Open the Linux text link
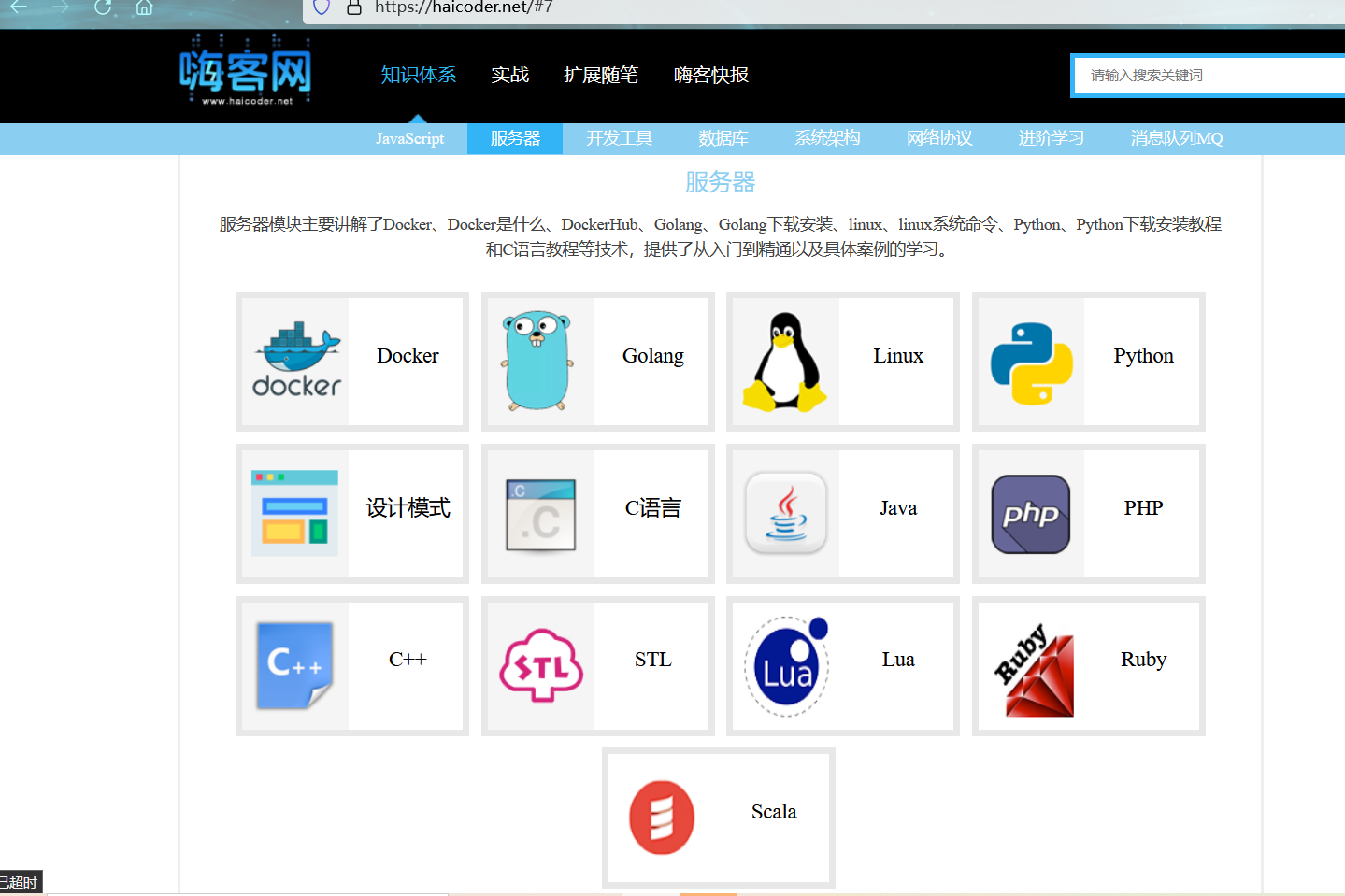This screenshot has height=896, width=1345. tap(898, 356)
